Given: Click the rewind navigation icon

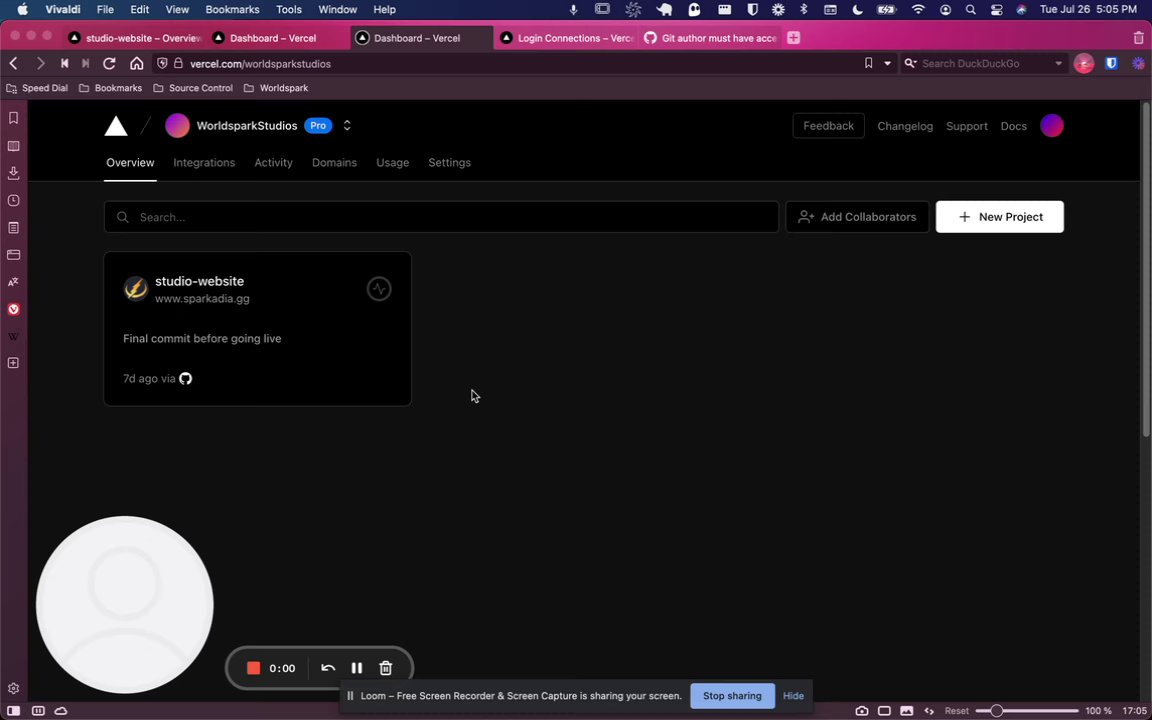Looking at the screenshot, I should [x=65, y=64].
